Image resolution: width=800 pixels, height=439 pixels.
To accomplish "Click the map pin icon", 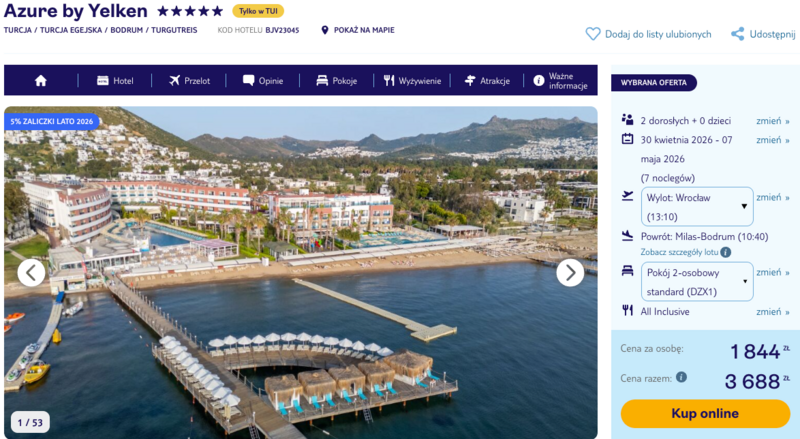I will coord(325,30).
